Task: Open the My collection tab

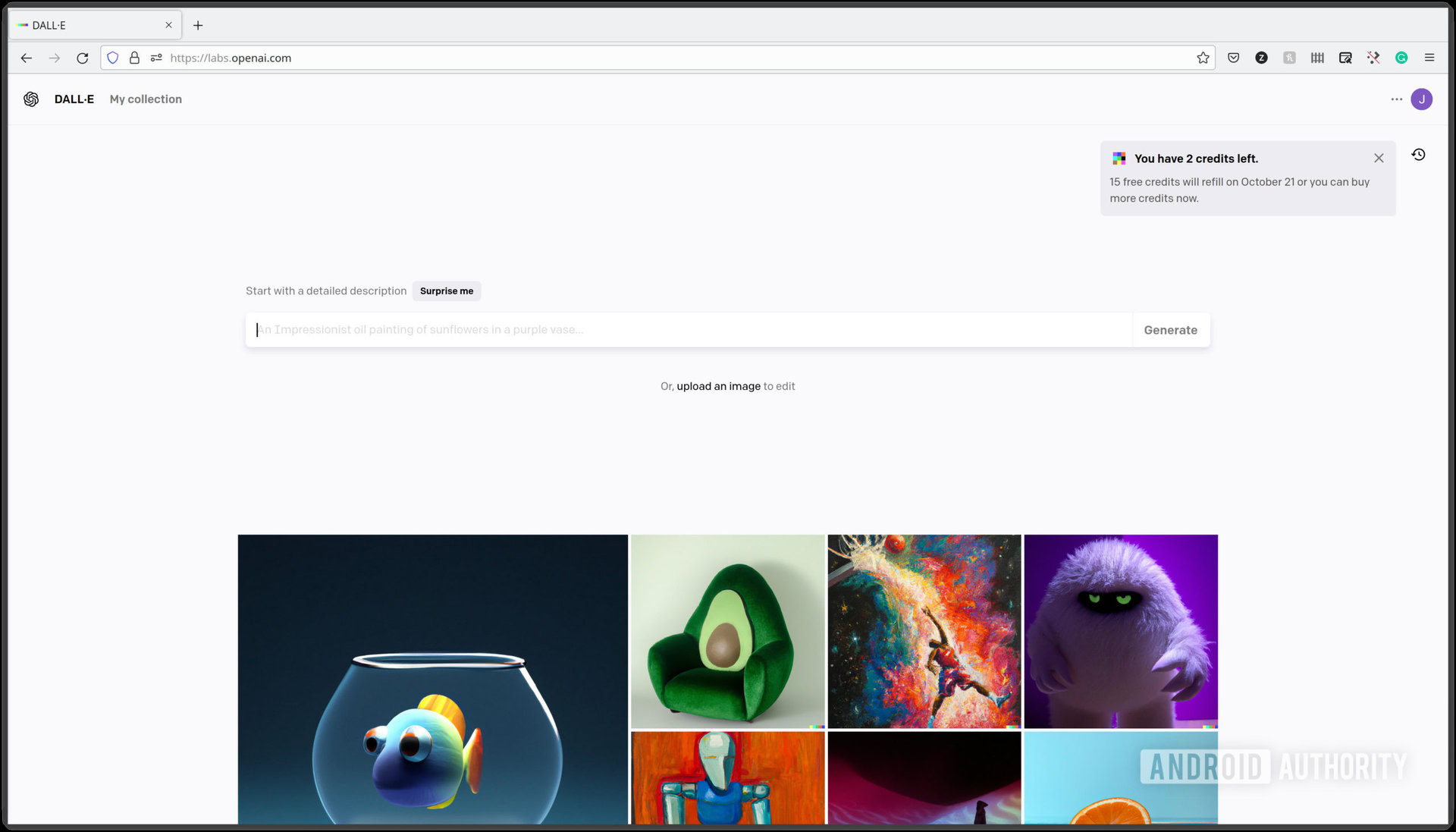Action: click(x=146, y=99)
